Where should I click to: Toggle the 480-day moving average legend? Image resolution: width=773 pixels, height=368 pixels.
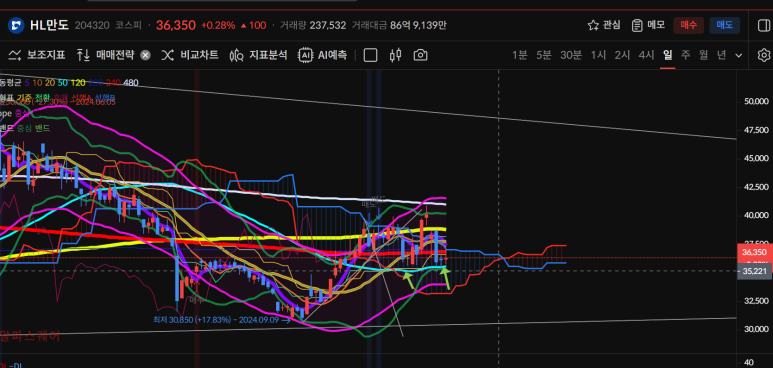point(131,83)
